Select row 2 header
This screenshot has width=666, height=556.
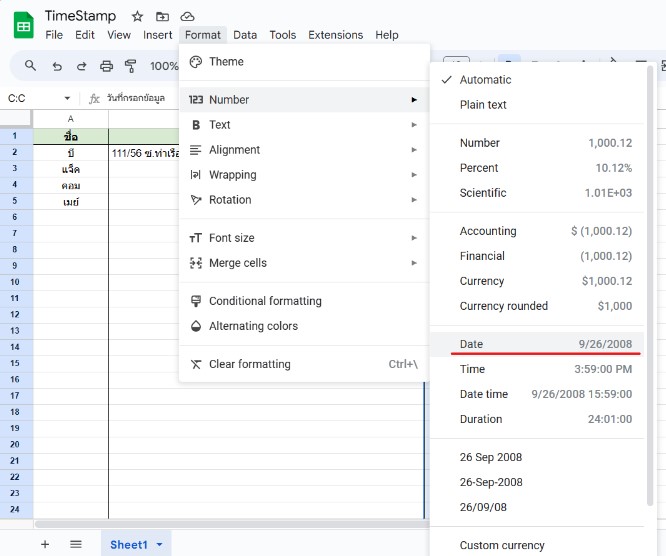point(15,152)
